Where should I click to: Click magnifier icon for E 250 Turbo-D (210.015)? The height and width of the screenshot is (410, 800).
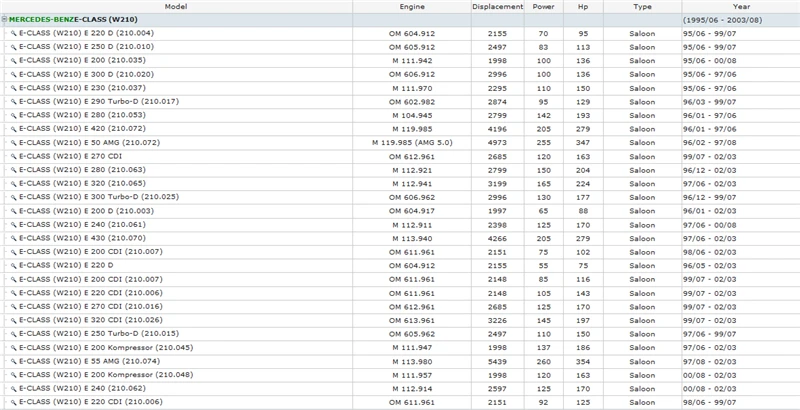coord(14,334)
